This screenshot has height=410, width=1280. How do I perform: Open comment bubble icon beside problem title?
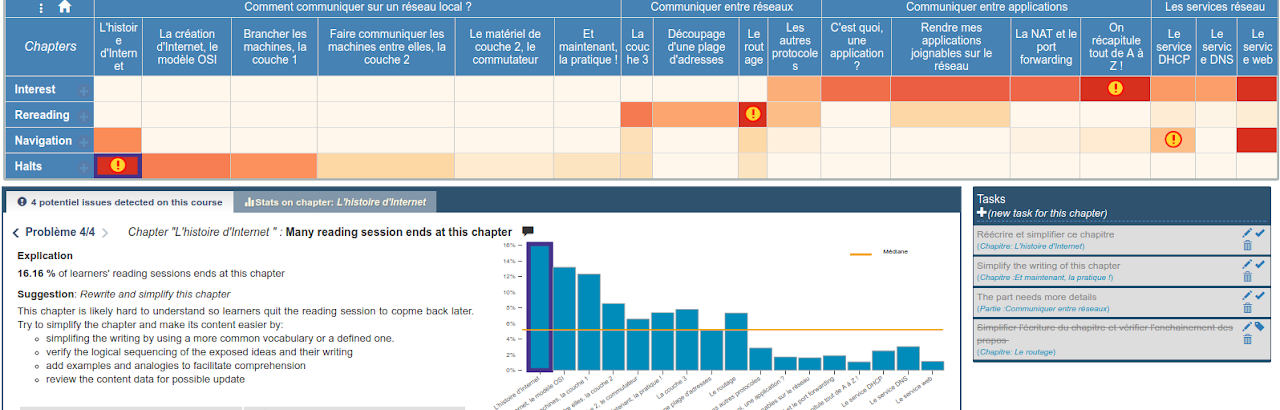[x=528, y=232]
